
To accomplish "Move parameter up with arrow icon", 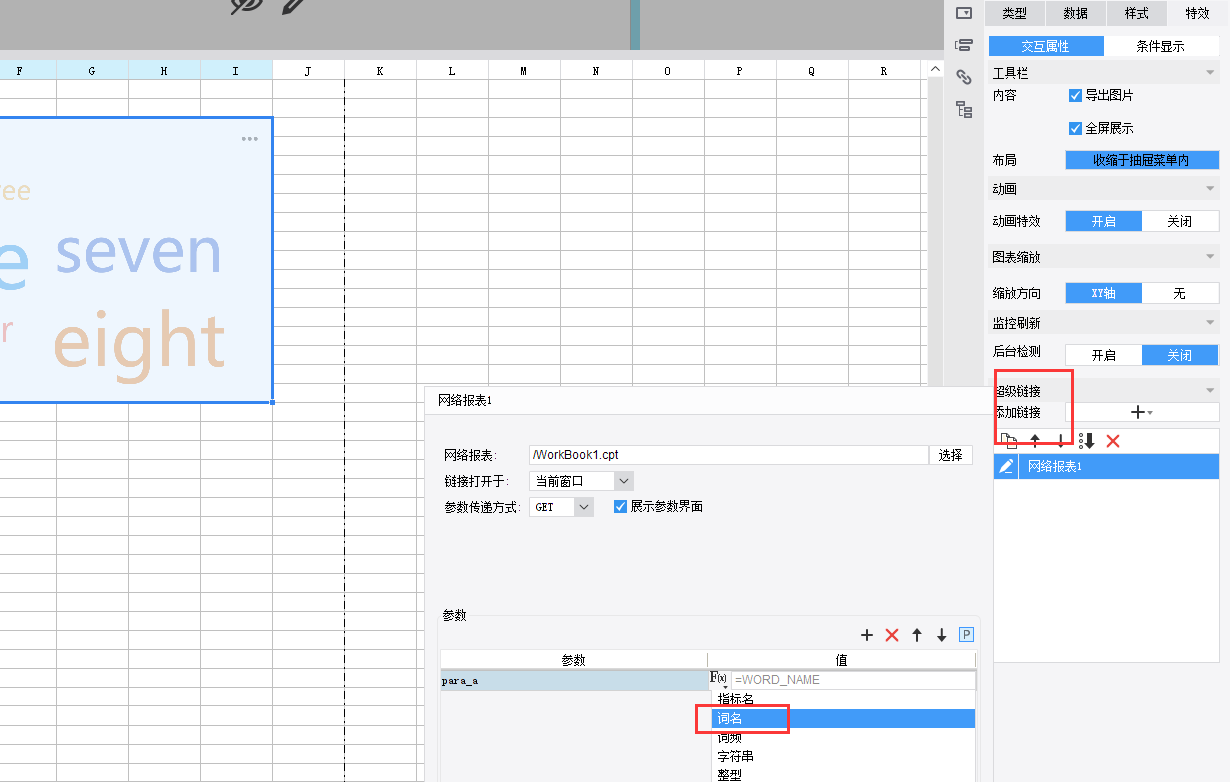I will (917, 635).
